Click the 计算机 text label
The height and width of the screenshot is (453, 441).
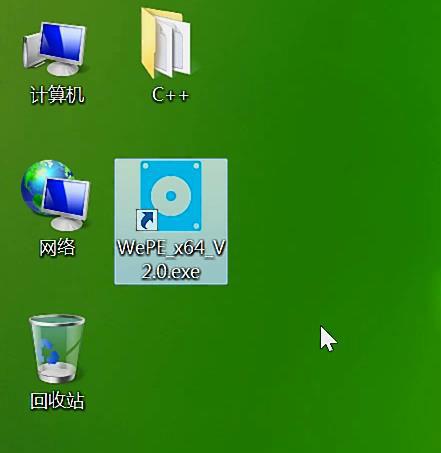(57, 95)
